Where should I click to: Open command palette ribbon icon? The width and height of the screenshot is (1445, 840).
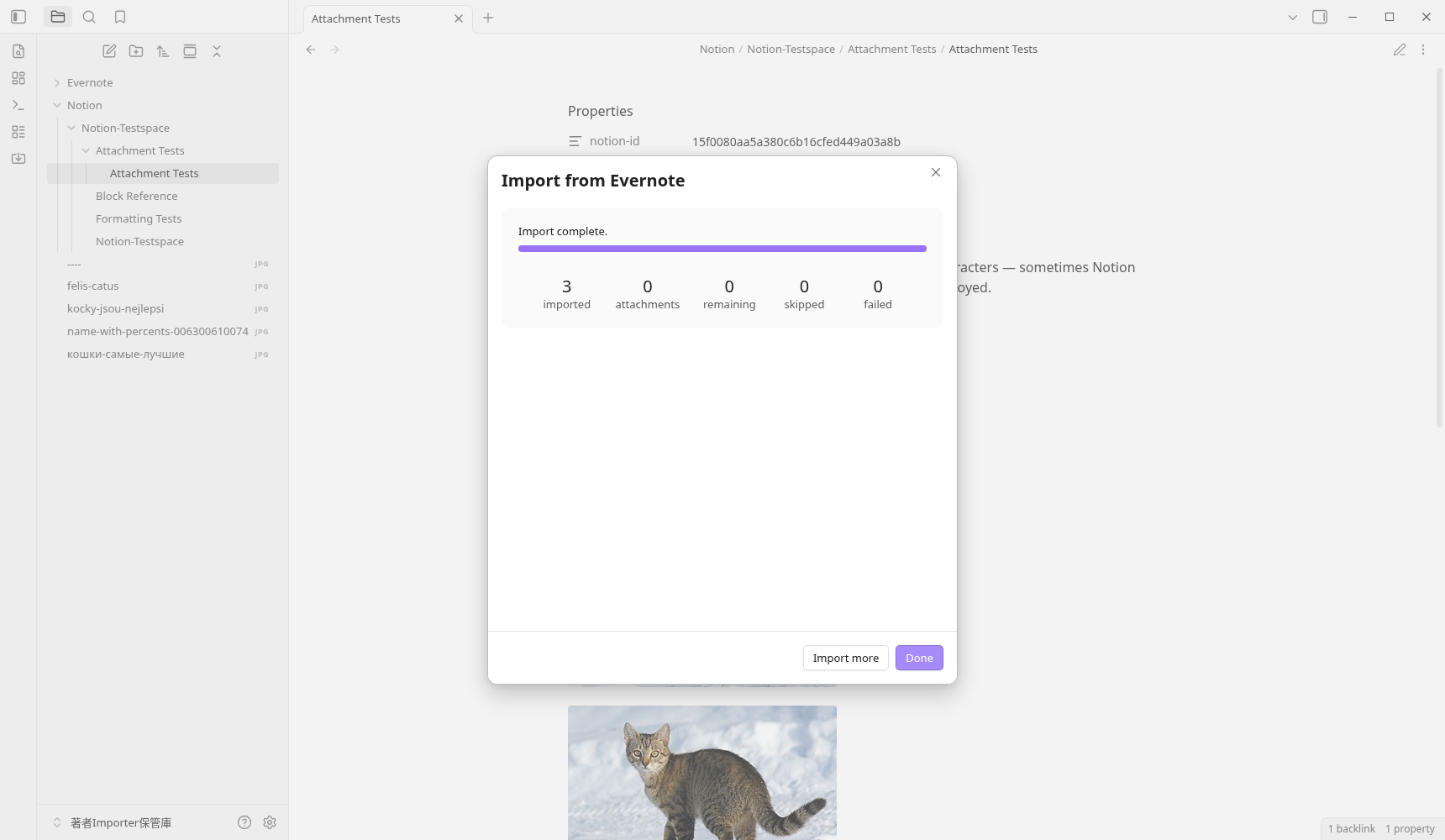tap(18, 105)
